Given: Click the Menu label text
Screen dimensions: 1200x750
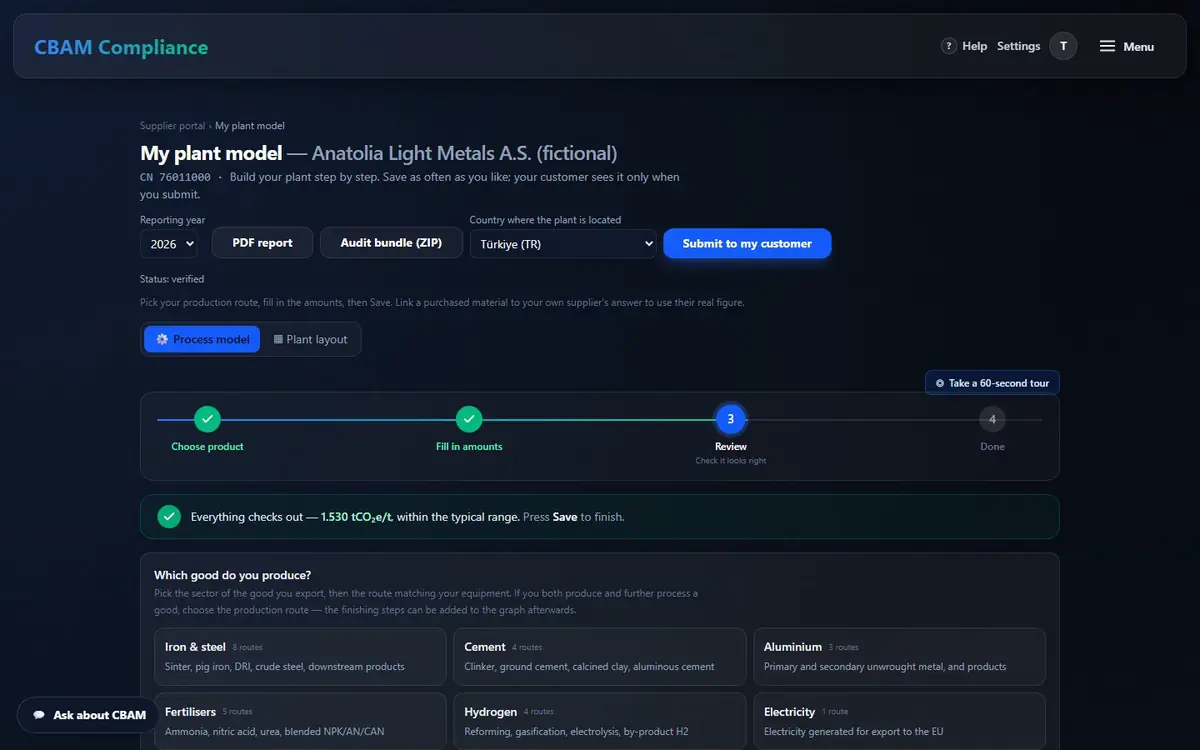Looking at the screenshot, I should coord(1139,47).
